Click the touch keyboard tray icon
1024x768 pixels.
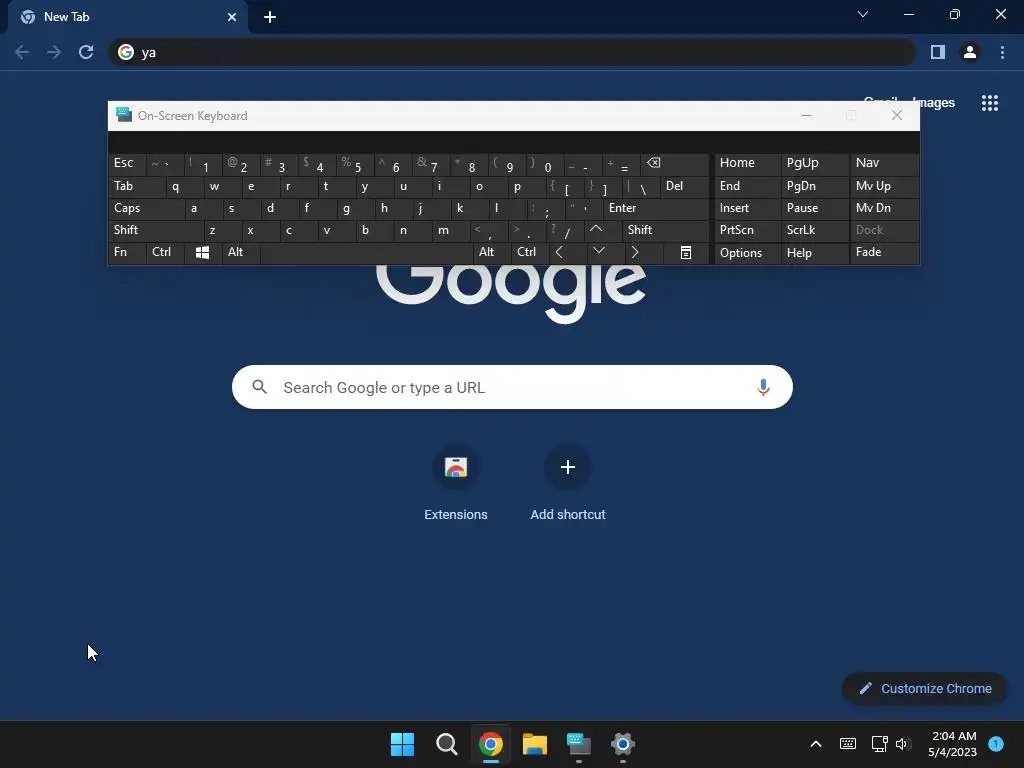click(x=848, y=744)
